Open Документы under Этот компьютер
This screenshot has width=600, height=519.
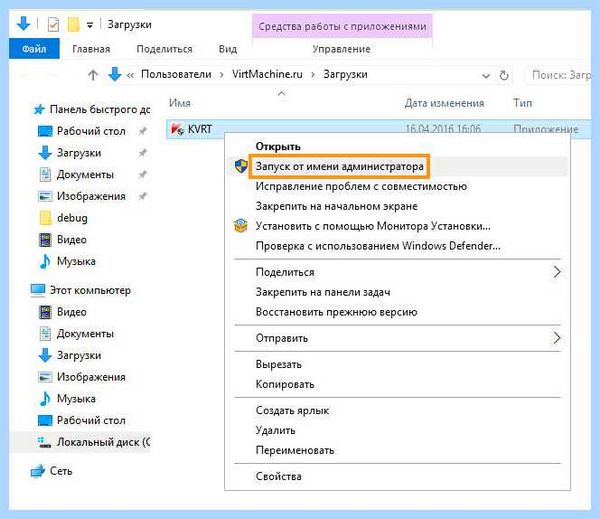85,334
